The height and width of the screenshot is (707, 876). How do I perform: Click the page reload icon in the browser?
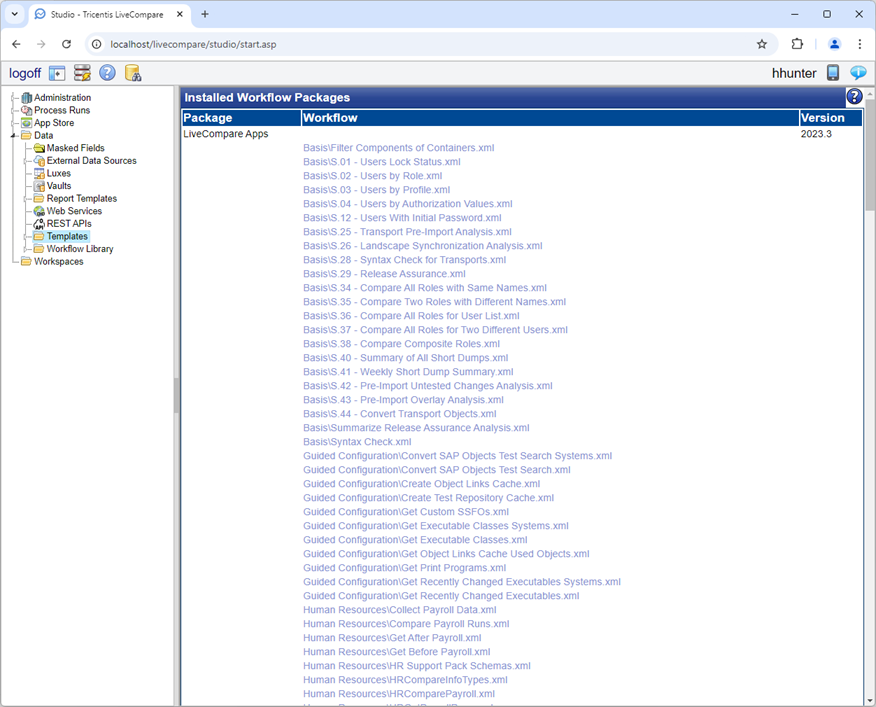tap(67, 44)
